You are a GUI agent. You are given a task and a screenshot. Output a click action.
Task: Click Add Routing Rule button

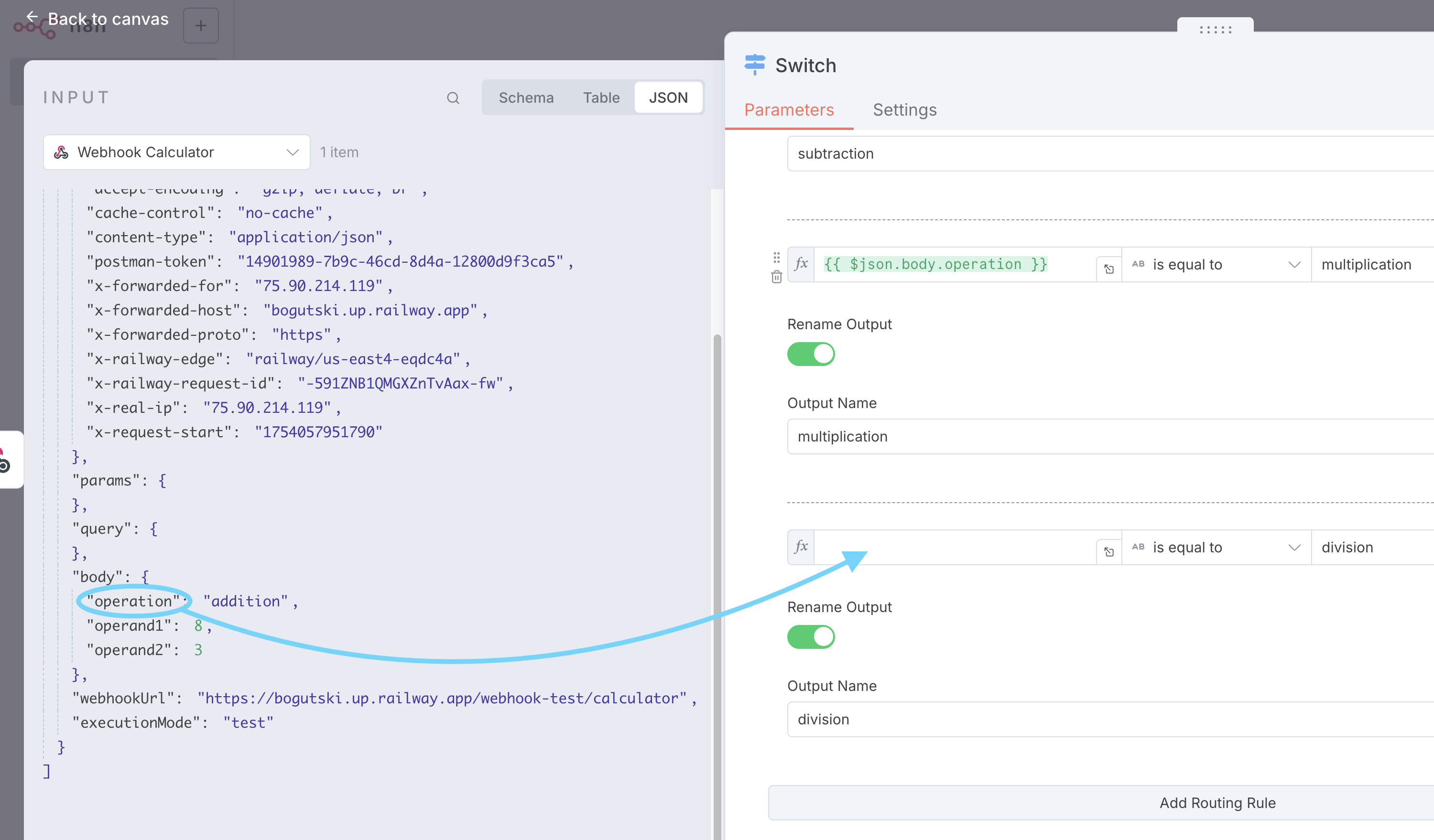(1217, 802)
